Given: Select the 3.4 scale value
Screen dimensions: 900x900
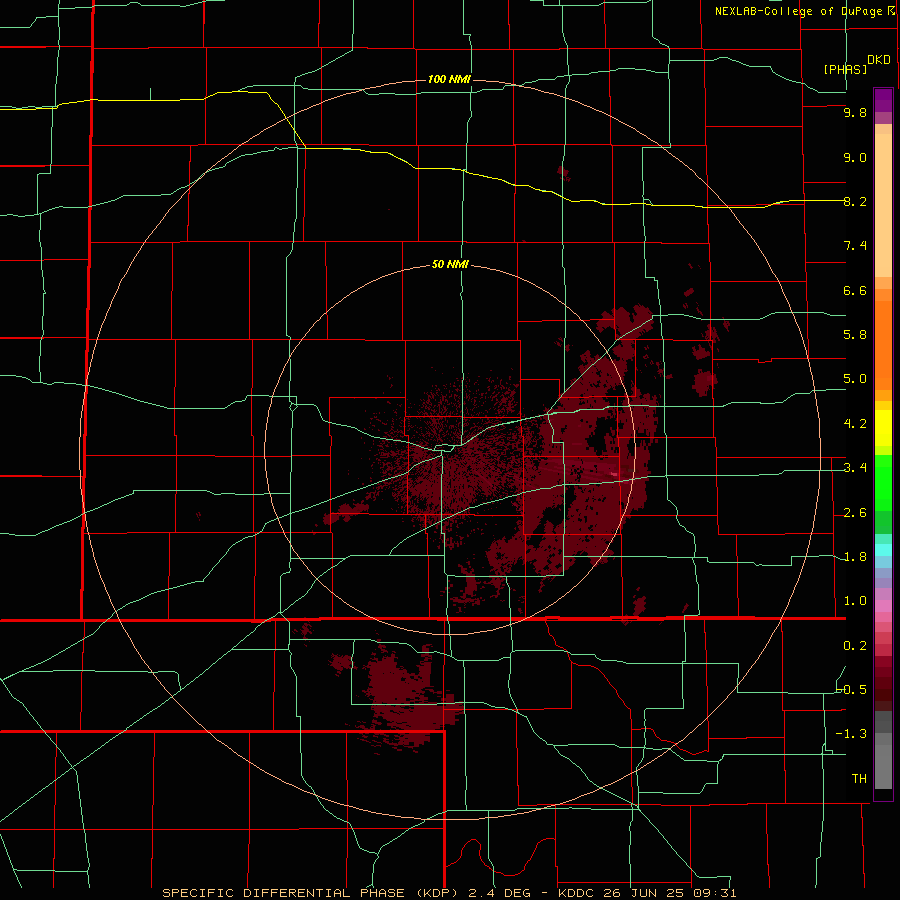Looking at the screenshot, I should point(855,468).
